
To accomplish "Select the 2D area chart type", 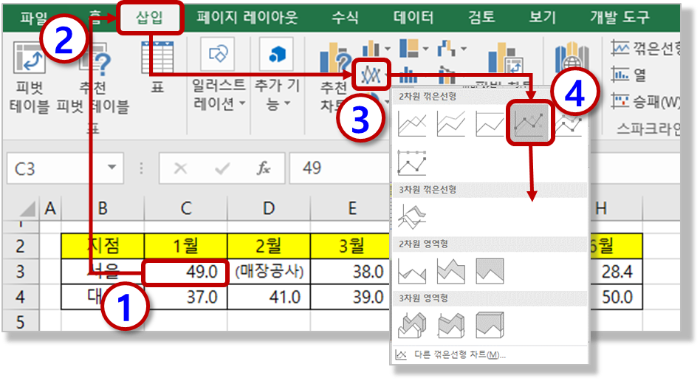I will point(412,271).
